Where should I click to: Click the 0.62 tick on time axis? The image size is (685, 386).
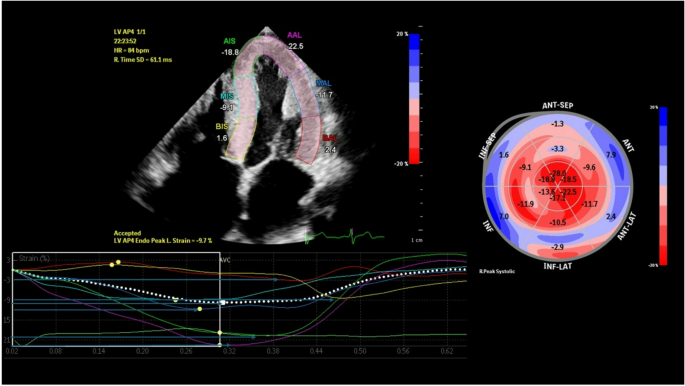click(x=447, y=351)
